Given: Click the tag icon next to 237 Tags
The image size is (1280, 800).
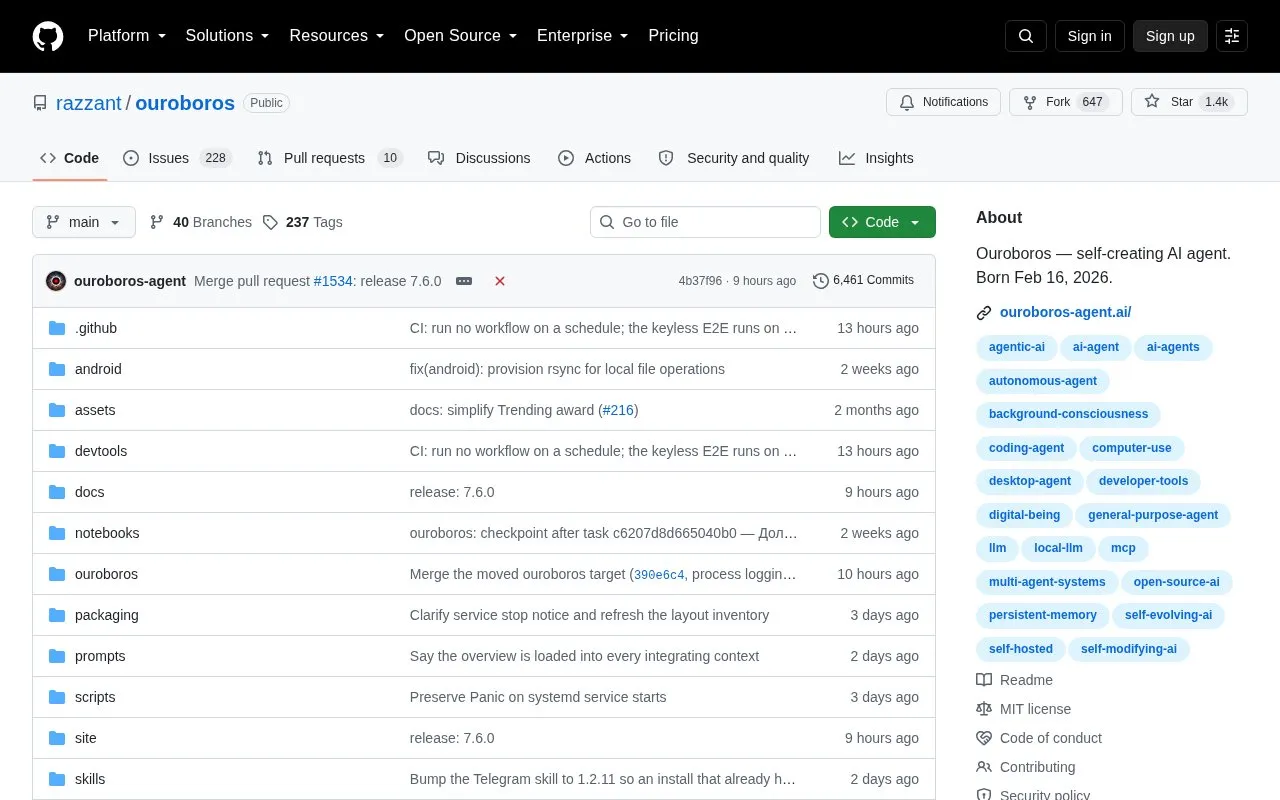Looking at the screenshot, I should click(x=270, y=222).
